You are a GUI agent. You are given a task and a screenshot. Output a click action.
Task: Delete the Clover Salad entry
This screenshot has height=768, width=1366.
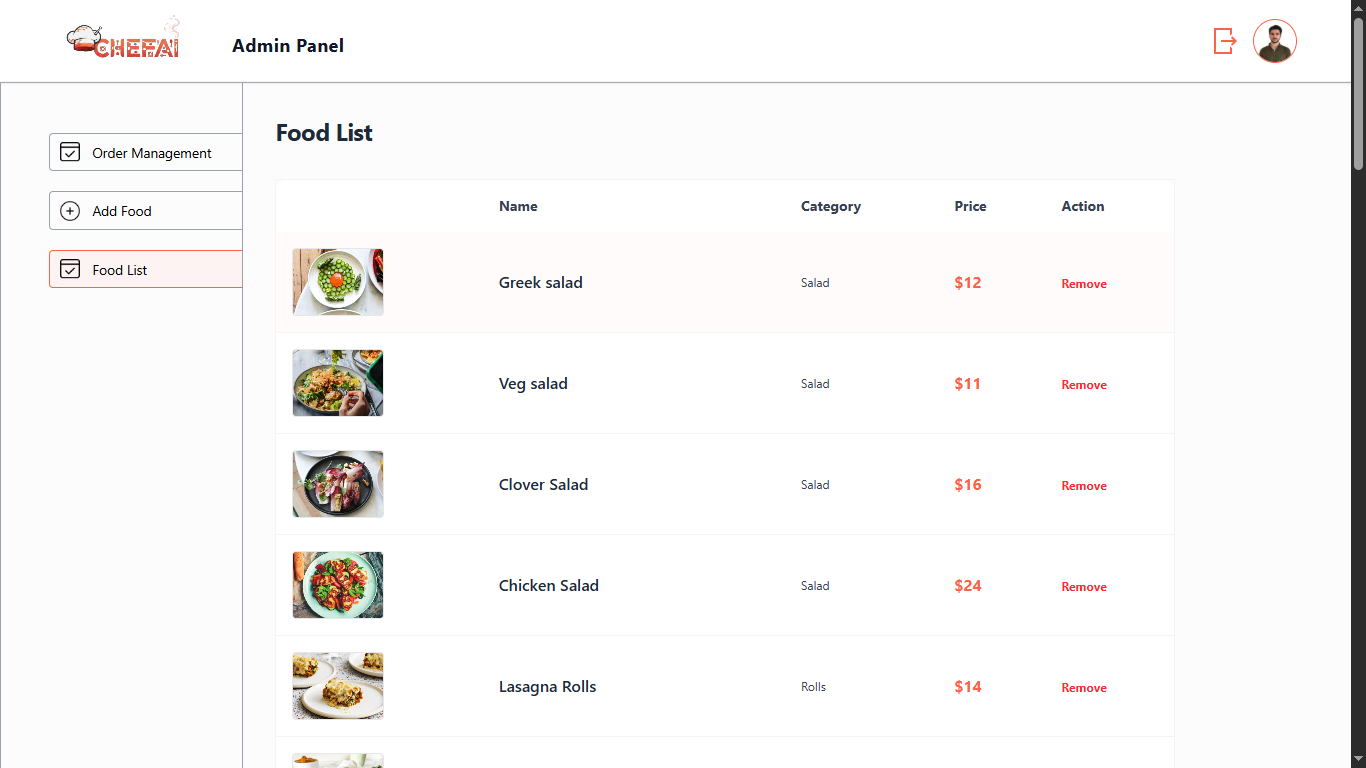tap(1084, 486)
